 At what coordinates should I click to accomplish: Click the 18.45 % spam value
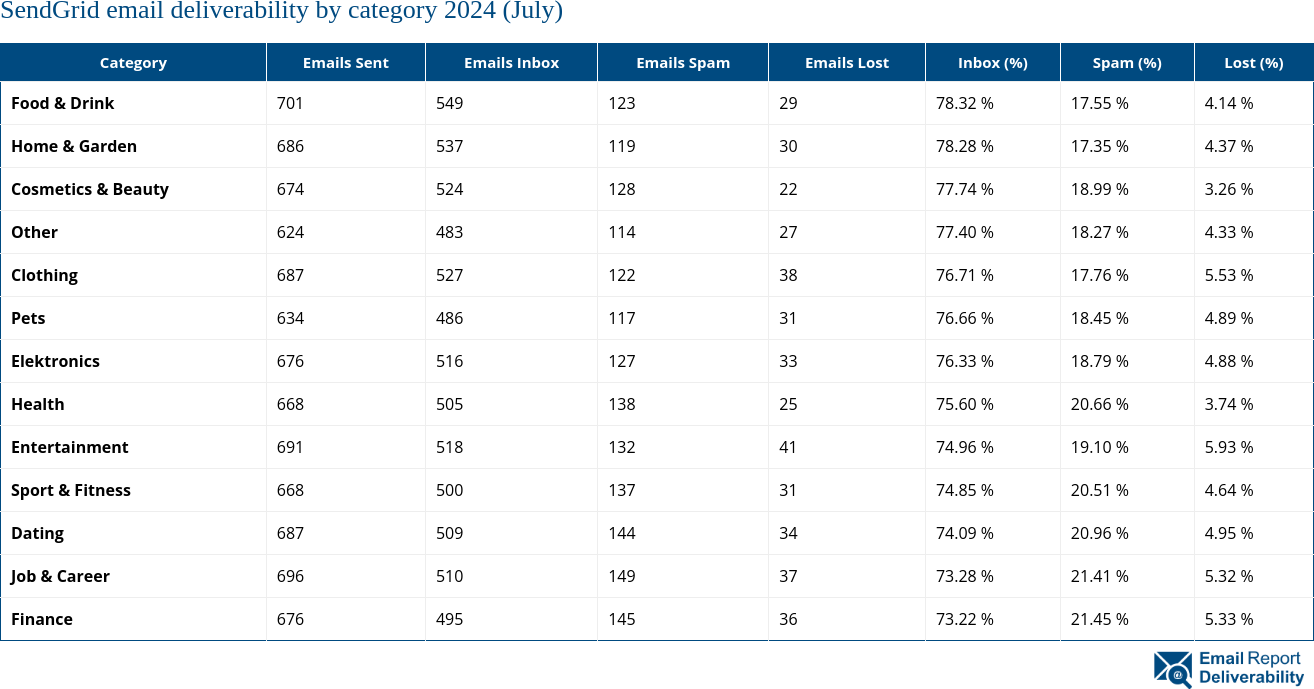tap(1100, 318)
